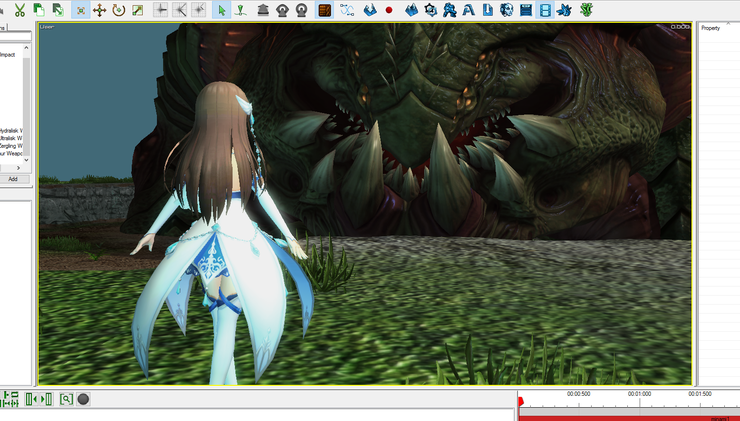Click the red playhead marker on timeline
The width and height of the screenshot is (740, 421).
tap(520, 402)
